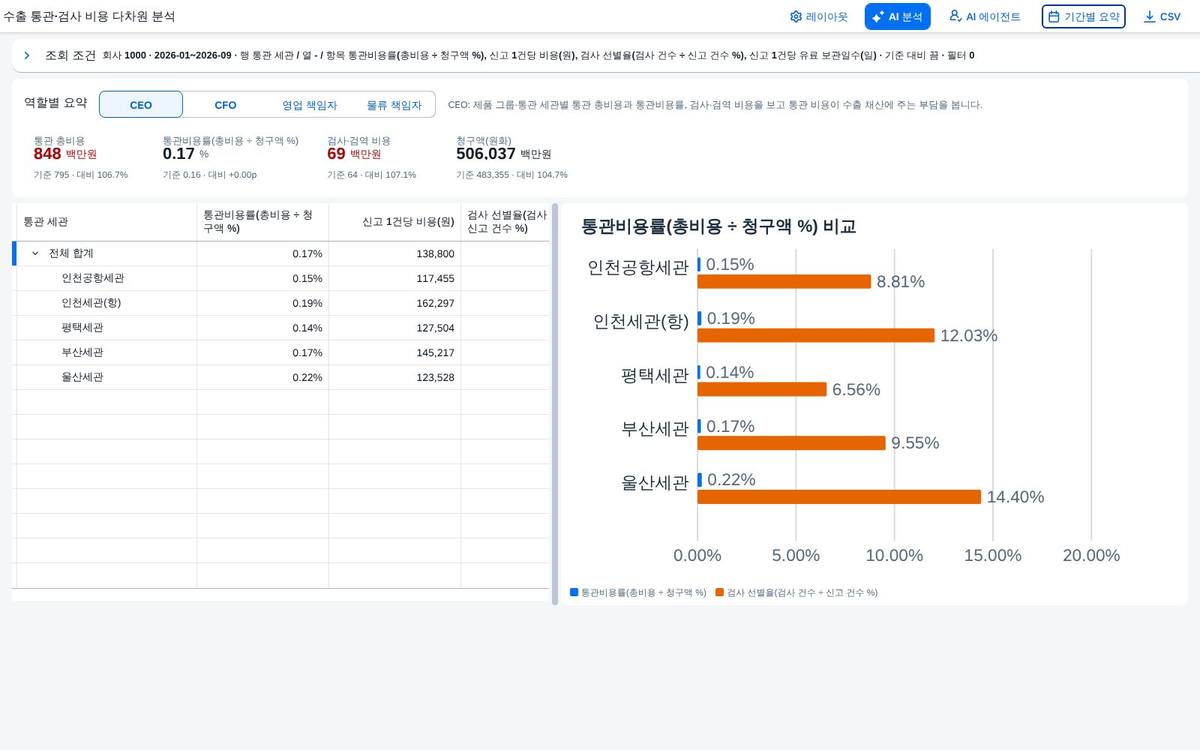
Task: Select the 인천세관(항) table row
Action: click(x=282, y=303)
